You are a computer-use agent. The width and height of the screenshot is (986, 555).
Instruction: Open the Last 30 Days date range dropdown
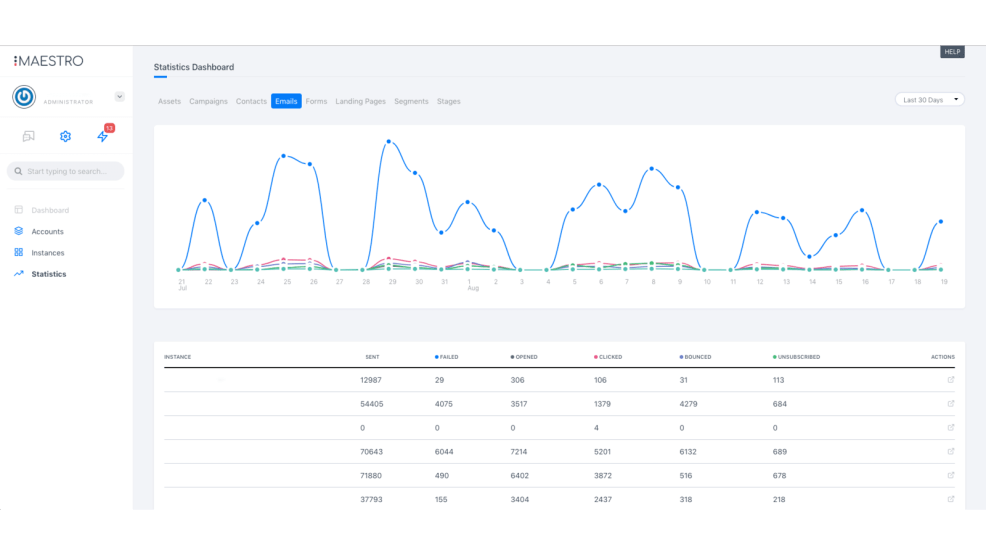(x=929, y=100)
